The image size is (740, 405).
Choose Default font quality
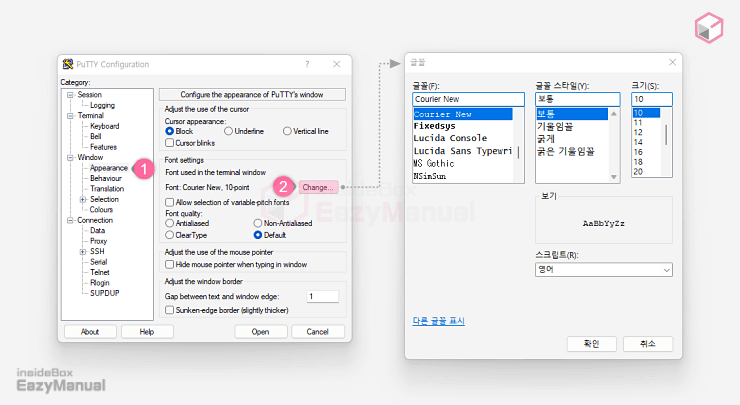[258, 235]
